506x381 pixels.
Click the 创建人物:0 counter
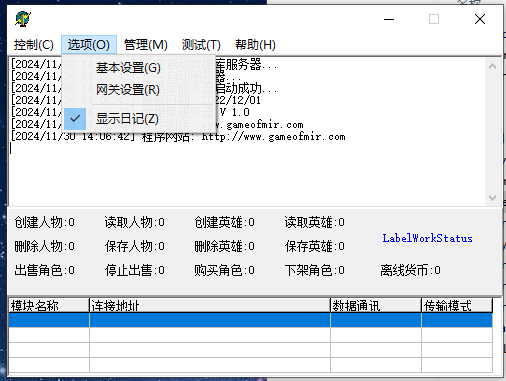coord(45,222)
